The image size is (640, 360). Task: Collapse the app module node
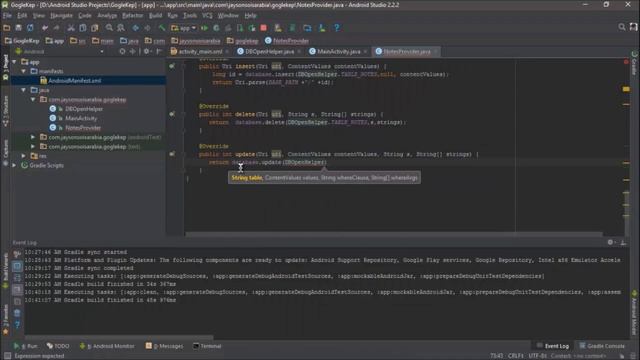pos(15,62)
